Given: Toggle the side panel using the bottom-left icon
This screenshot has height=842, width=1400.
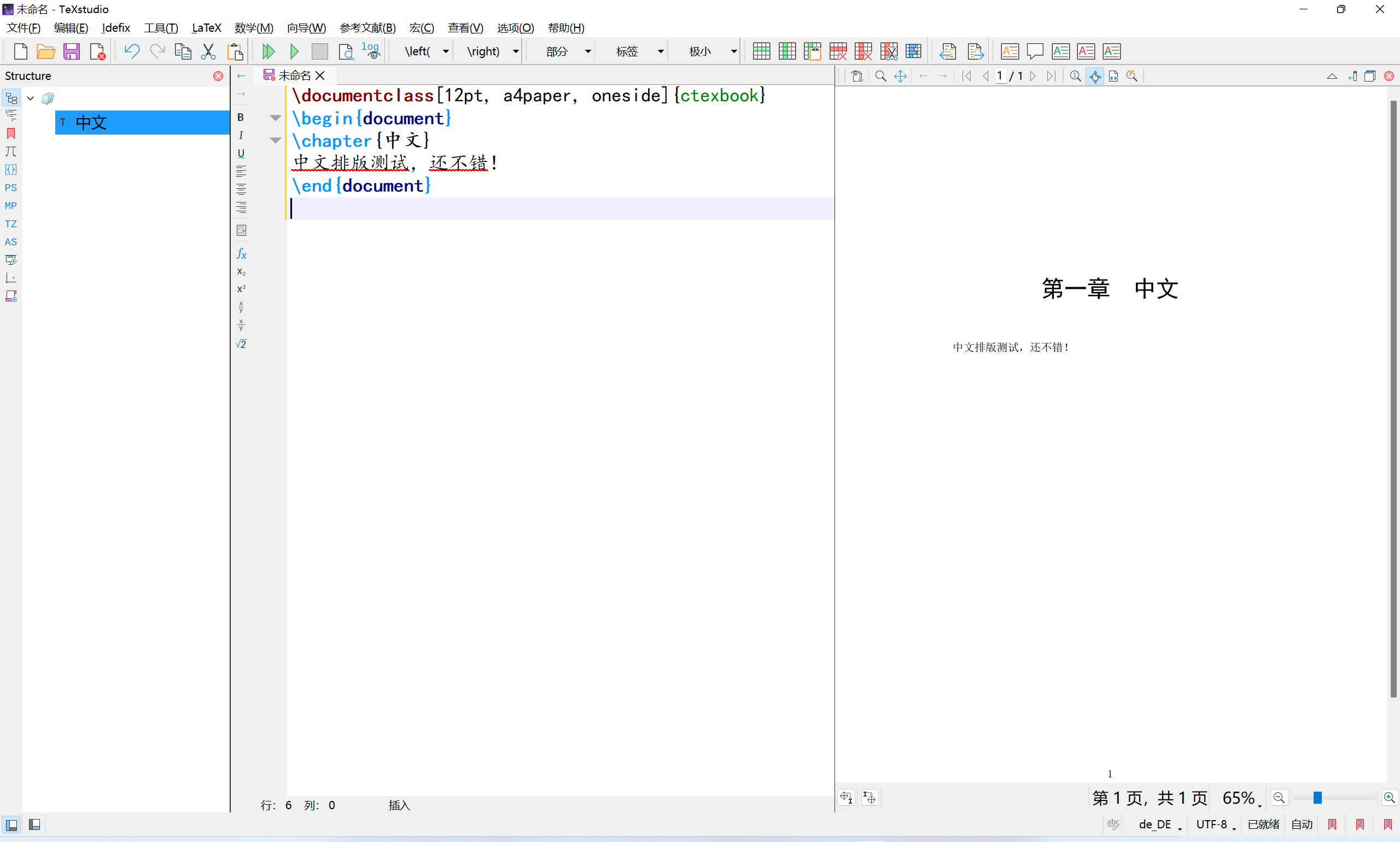Looking at the screenshot, I should click(11, 824).
